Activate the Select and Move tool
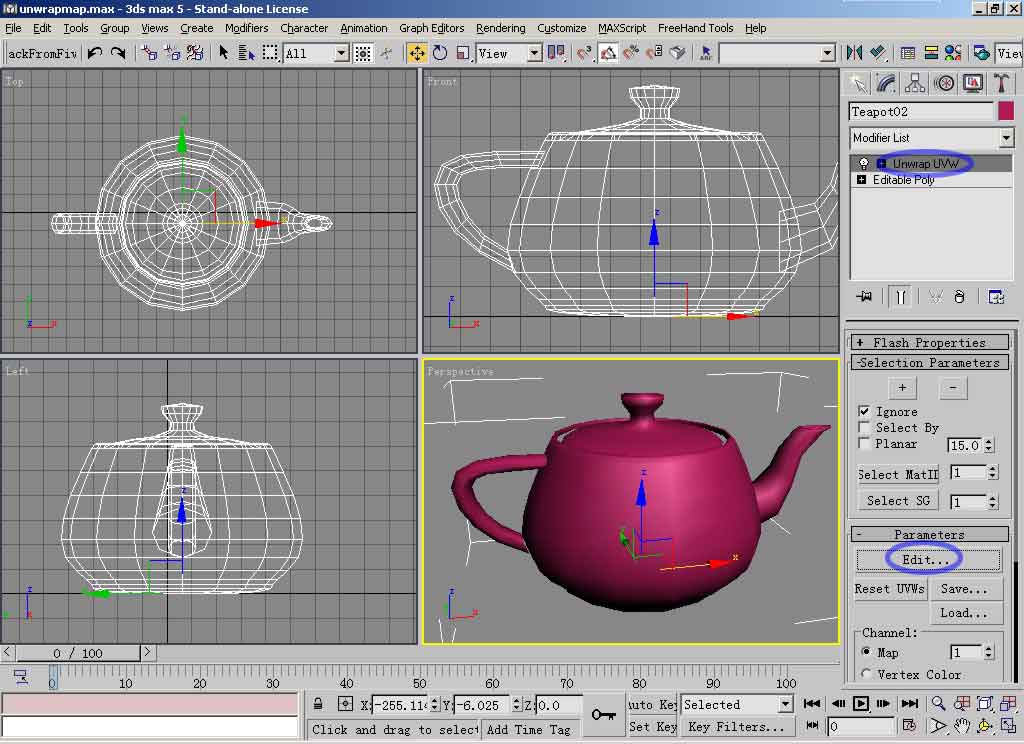The height and width of the screenshot is (744, 1024). 417,53
